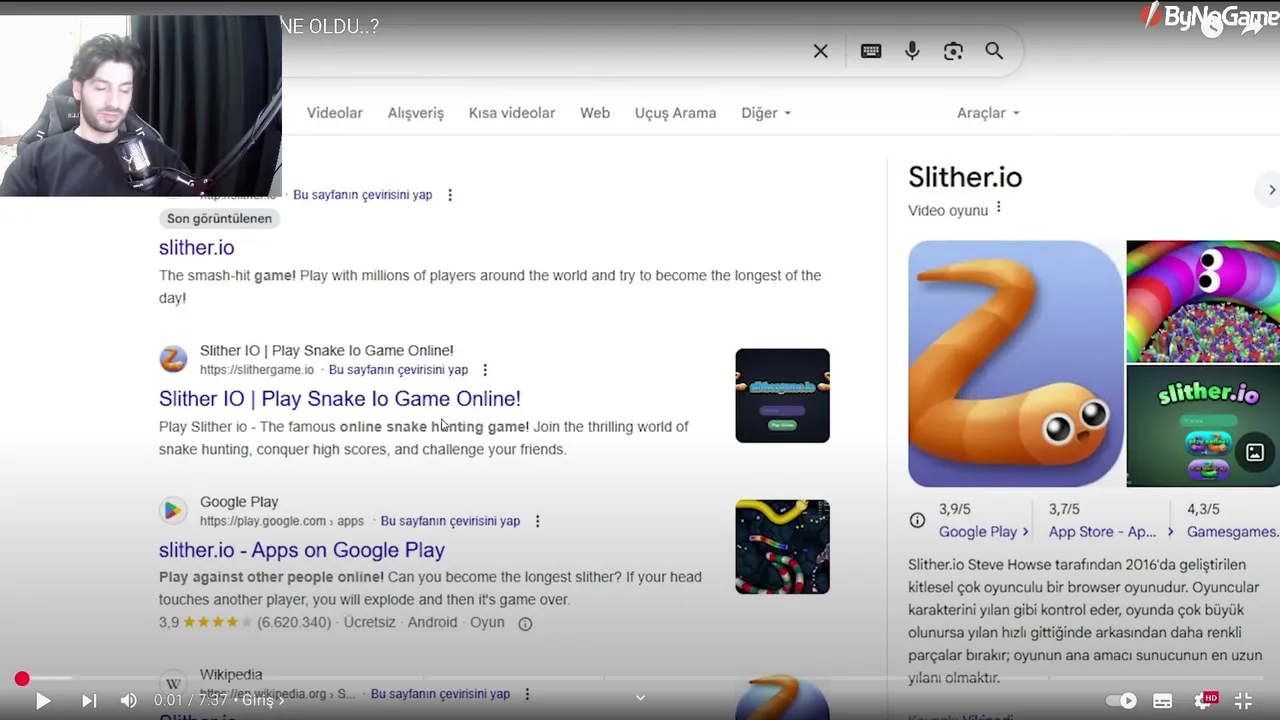Click the Wikipedia favicon
The height and width of the screenshot is (720, 1280).
click(x=173, y=684)
